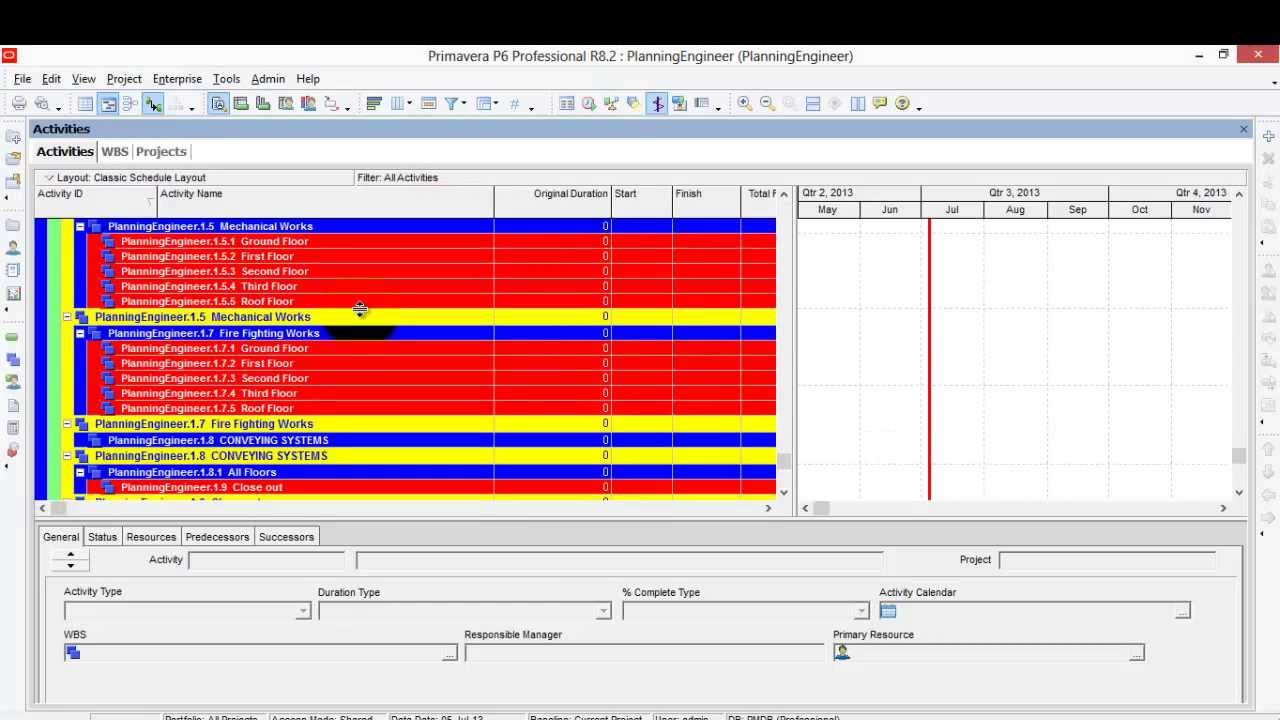The image size is (1280, 720).
Task: Open the Tools menu
Action: click(226, 79)
